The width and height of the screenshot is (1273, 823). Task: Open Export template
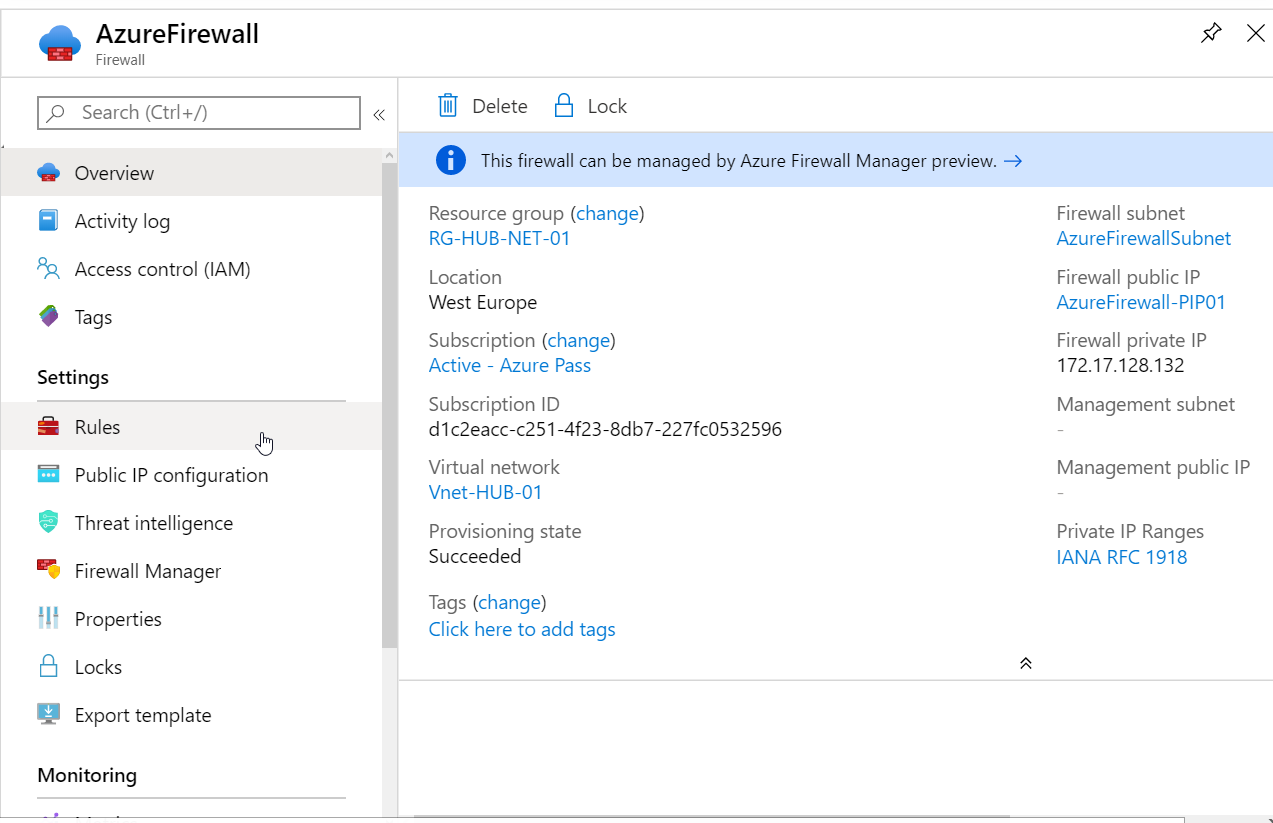click(x=191, y=715)
